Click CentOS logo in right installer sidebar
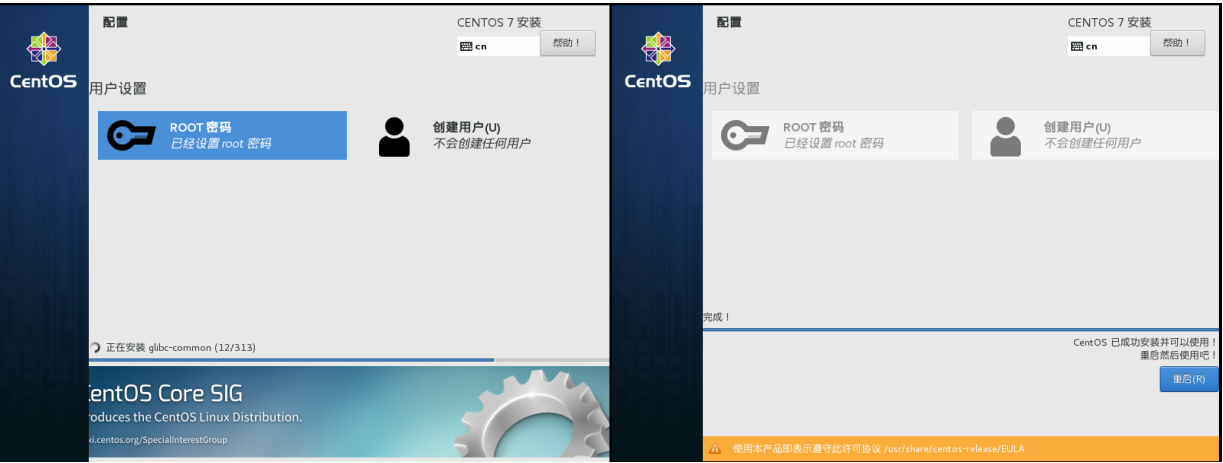1223x463 pixels. (x=657, y=61)
